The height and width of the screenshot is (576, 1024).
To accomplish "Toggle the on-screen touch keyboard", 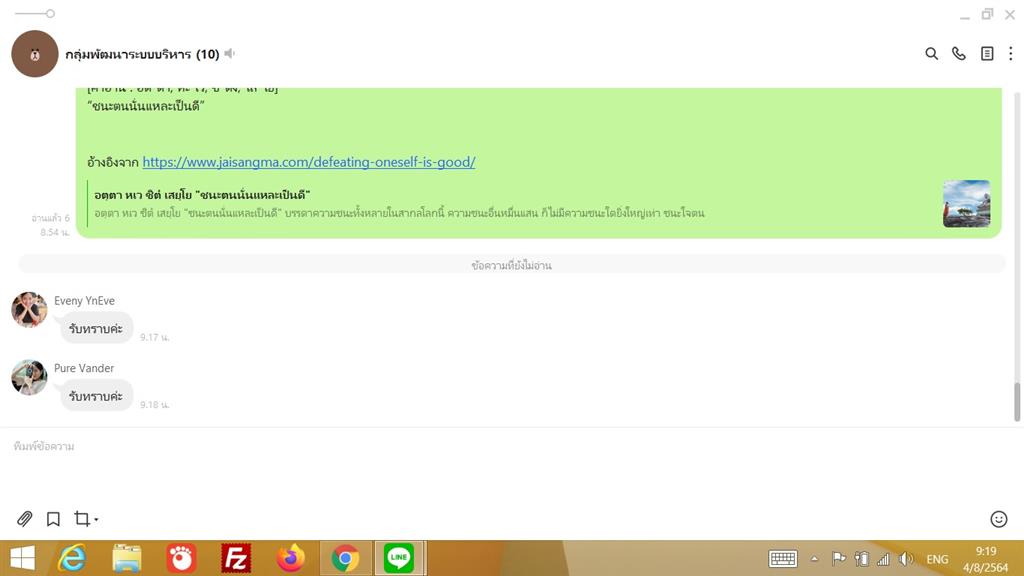I will click(782, 559).
